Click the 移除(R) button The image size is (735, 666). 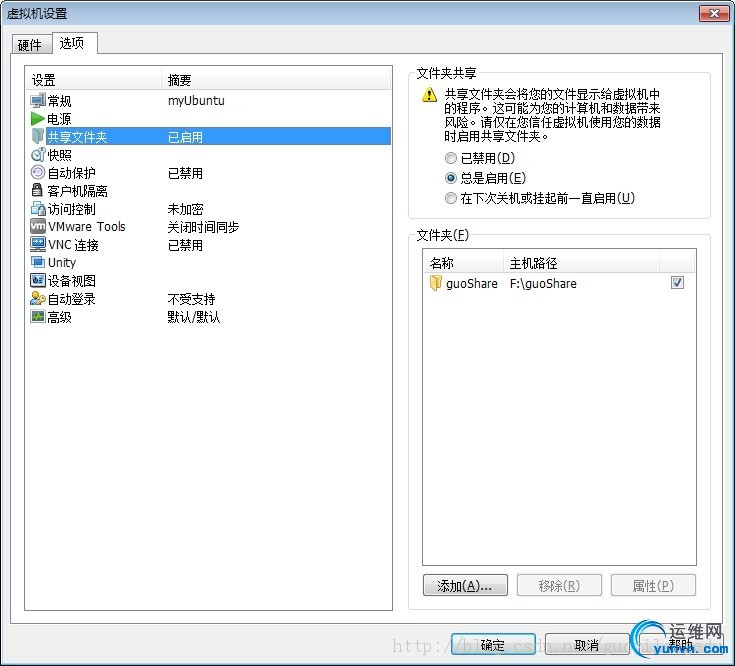559,585
